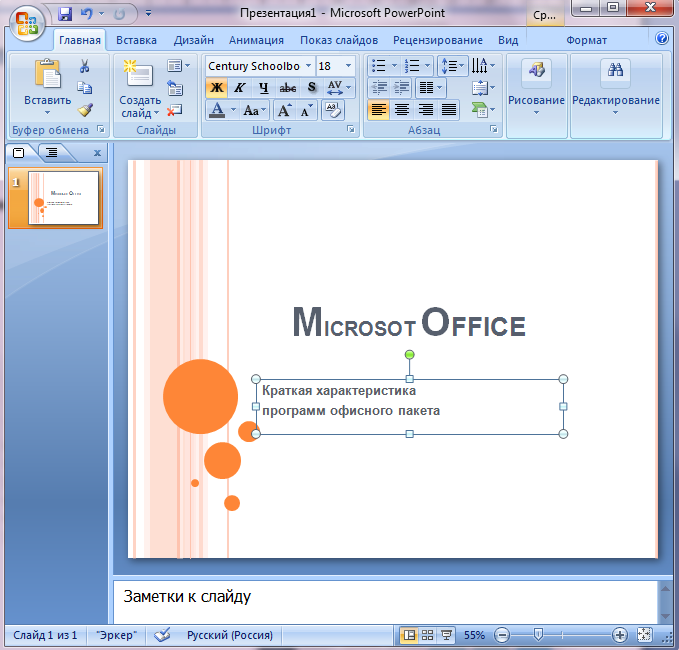Open the Дизайн tab
Viewport: 679px width, 650px height.
194,40
